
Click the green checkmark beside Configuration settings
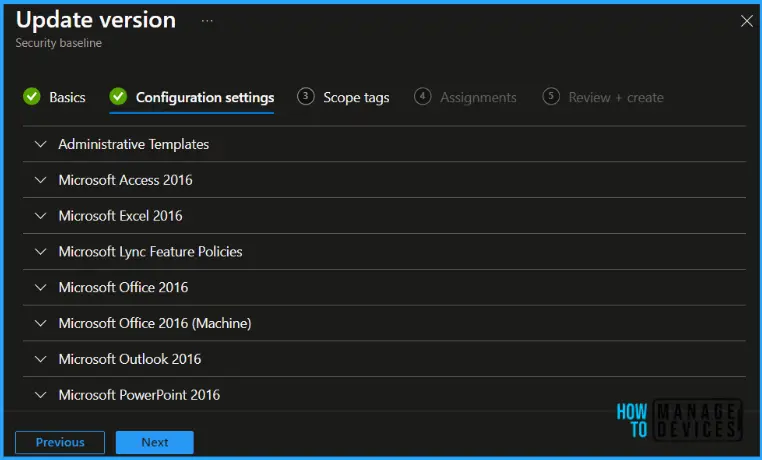pyautogui.click(x=118, y=97)
